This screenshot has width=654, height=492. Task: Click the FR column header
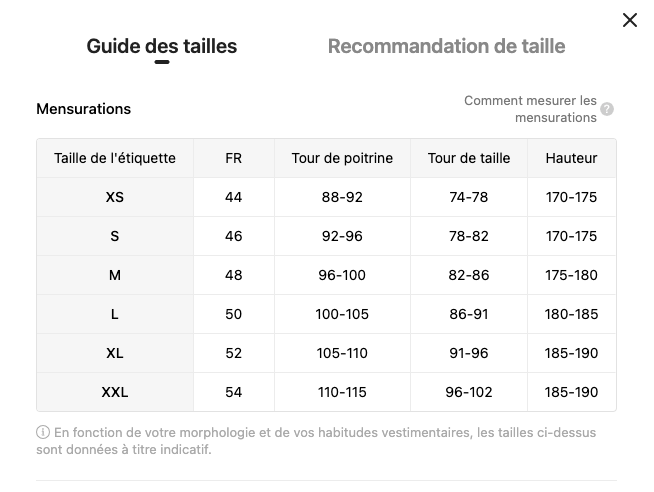click(234, 158)
